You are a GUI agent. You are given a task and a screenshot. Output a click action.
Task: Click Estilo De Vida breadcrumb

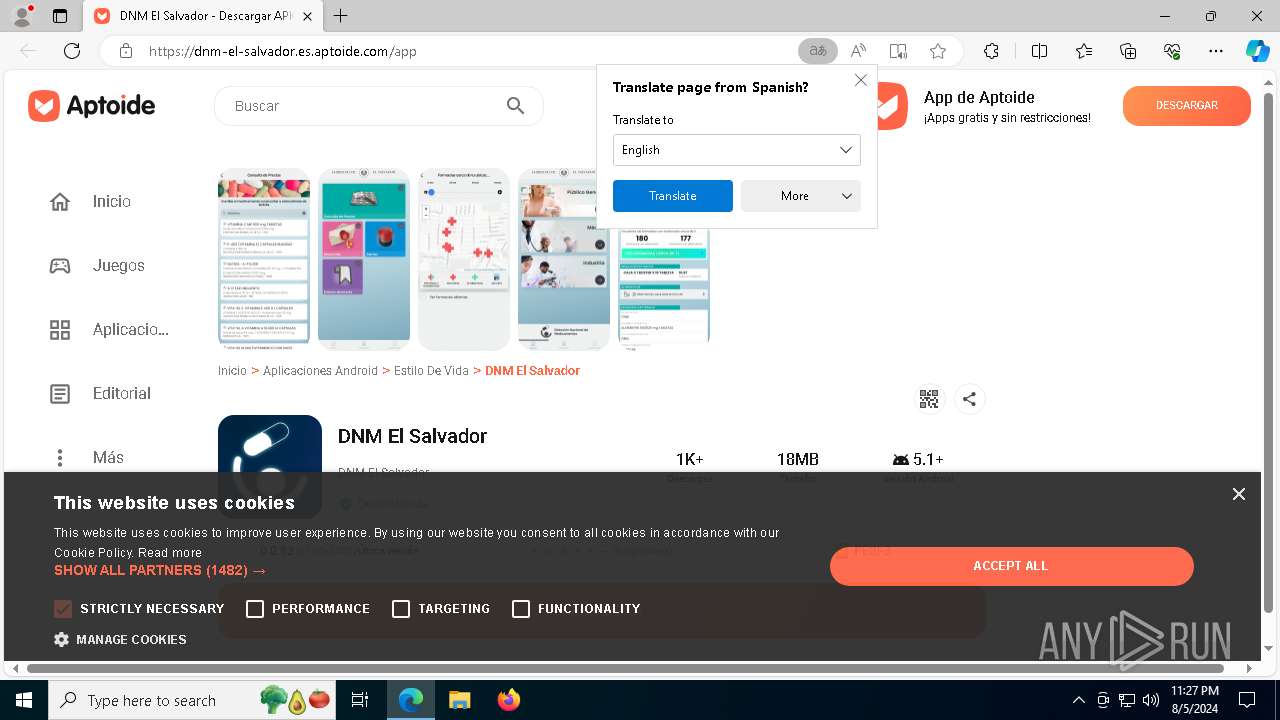coord(431,371)
